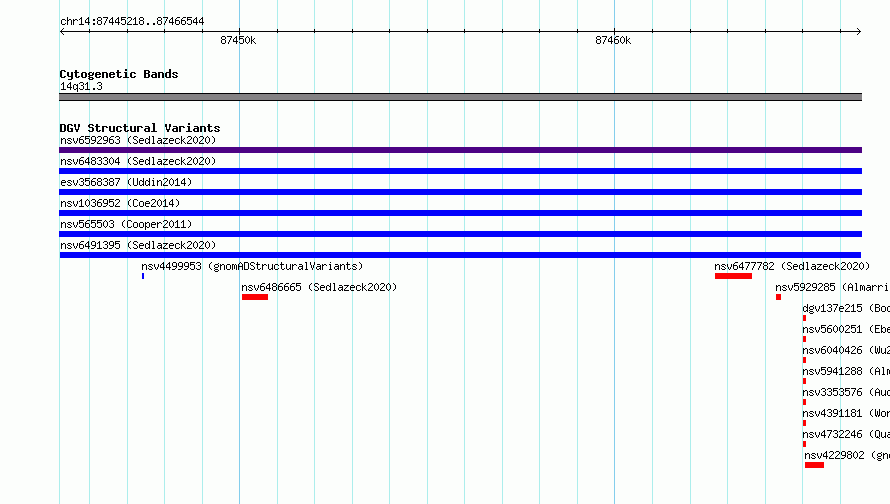Open the nsv6477782 (Sedlazeck2020) label
The width and height of the screenshot is (890, 504).
(x=792, y=266)
